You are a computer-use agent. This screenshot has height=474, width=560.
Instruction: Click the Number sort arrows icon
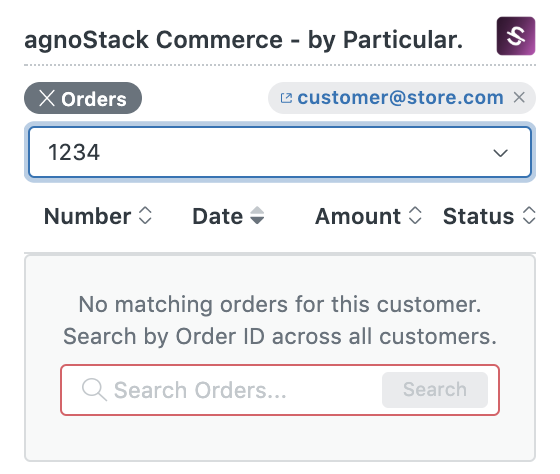click(145, 216)
